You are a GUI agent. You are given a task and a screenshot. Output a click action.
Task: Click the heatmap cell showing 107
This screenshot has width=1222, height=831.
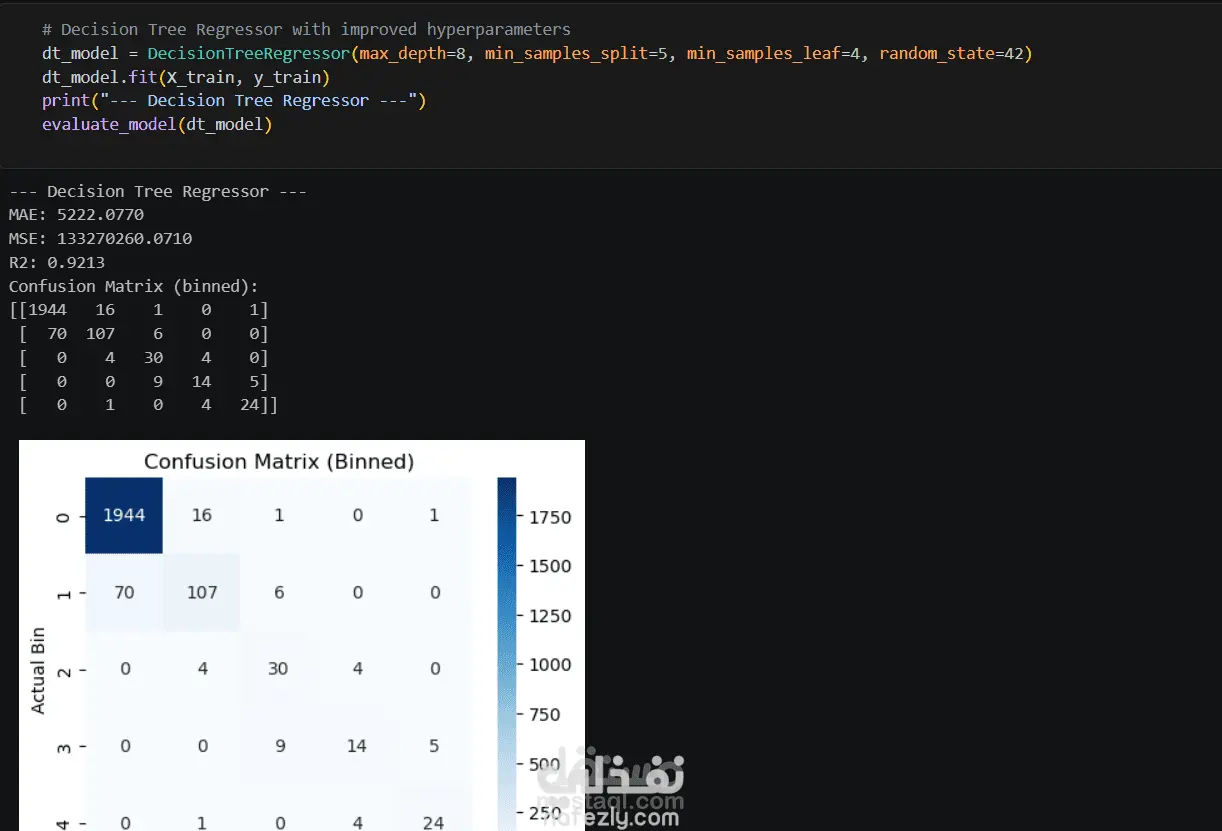[x=202, y=592]
